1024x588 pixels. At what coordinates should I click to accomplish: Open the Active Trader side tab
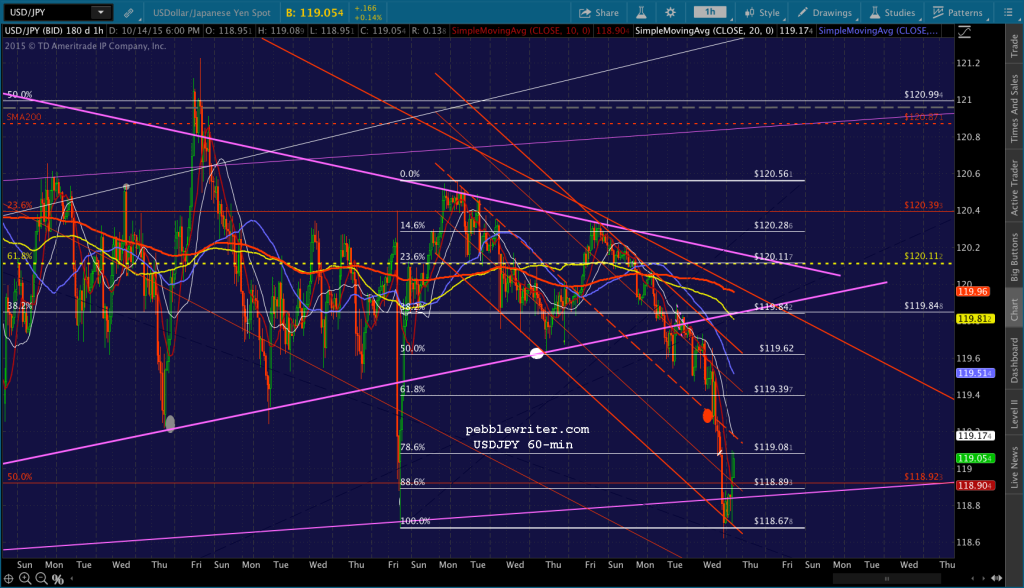coord(1014,188)
